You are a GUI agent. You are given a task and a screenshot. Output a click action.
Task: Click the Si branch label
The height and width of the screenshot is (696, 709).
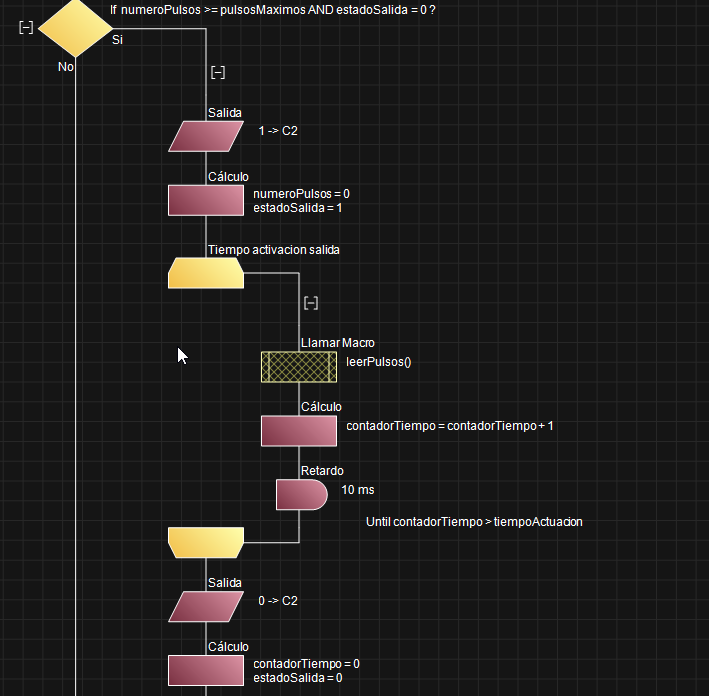(118, 40)
